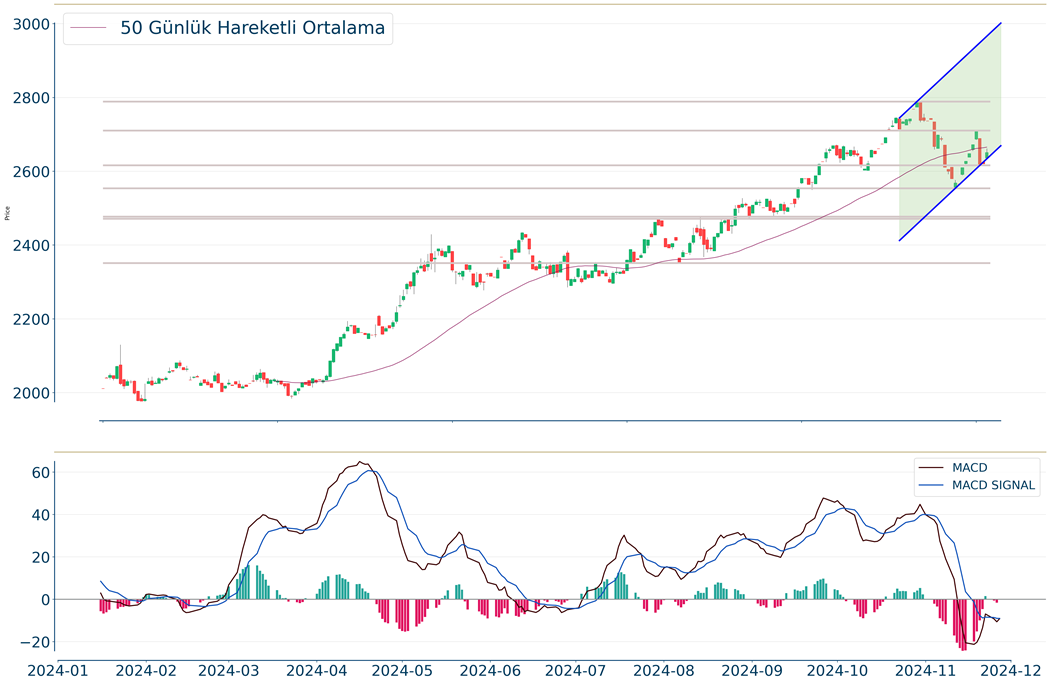Click the 2024-01 date axis label

click(58, 670)
